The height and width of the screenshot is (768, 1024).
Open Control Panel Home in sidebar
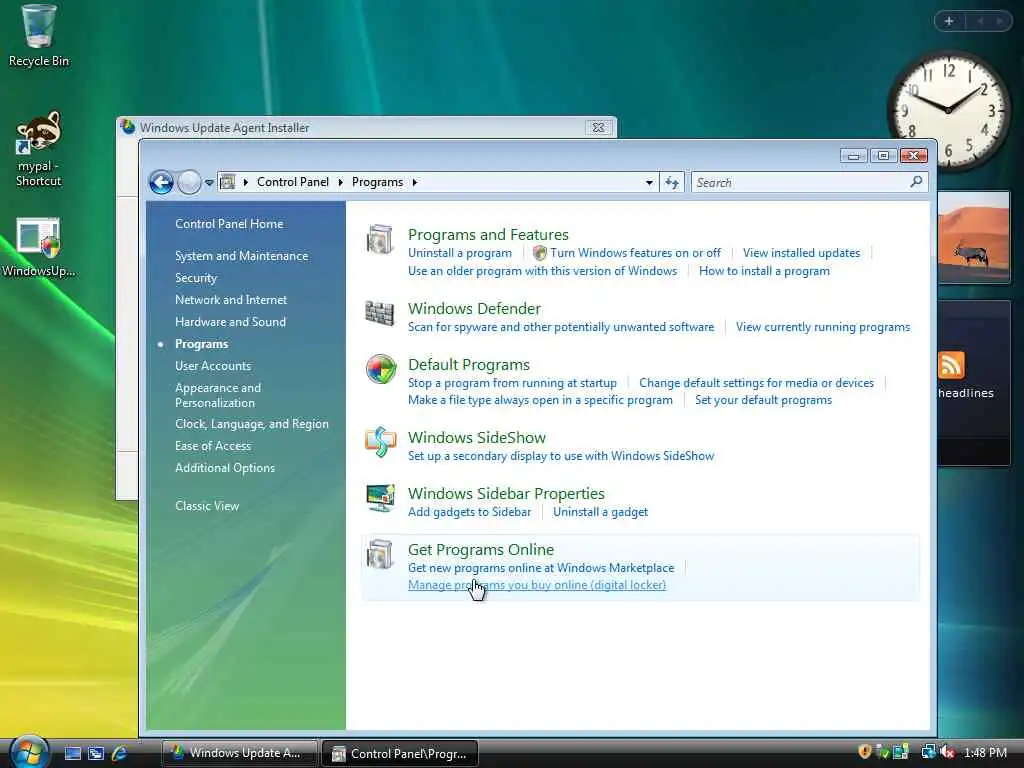pos(229,224)
